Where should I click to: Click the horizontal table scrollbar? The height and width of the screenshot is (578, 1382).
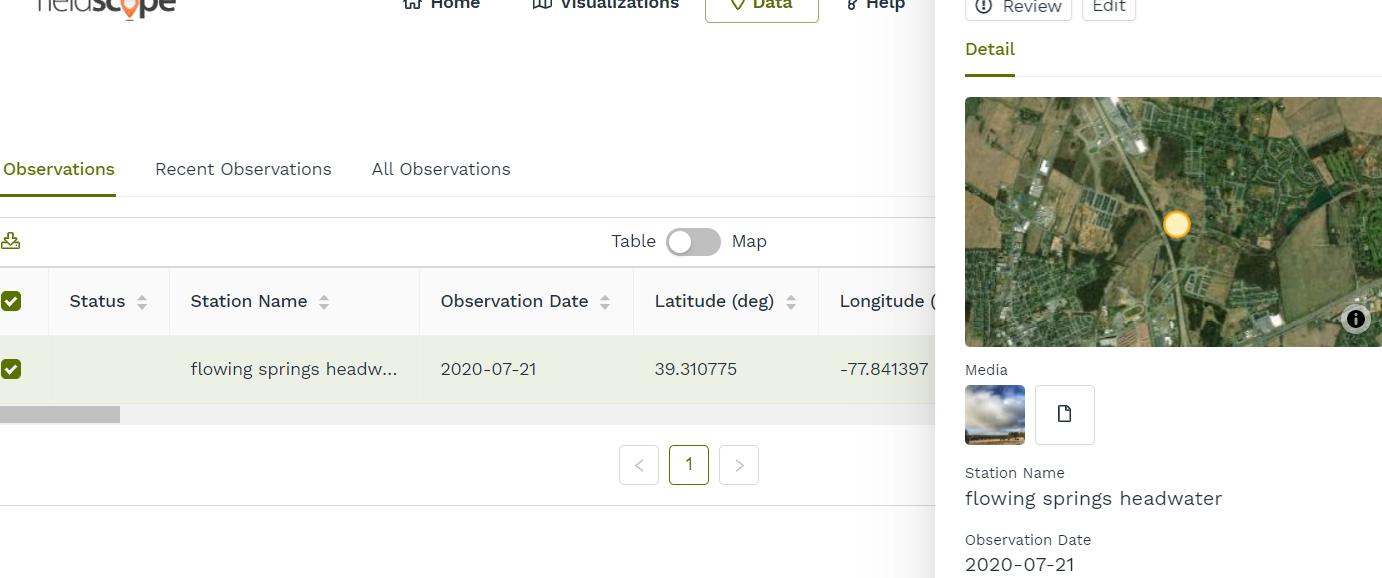pyautogui.click(x=60, y=414)
